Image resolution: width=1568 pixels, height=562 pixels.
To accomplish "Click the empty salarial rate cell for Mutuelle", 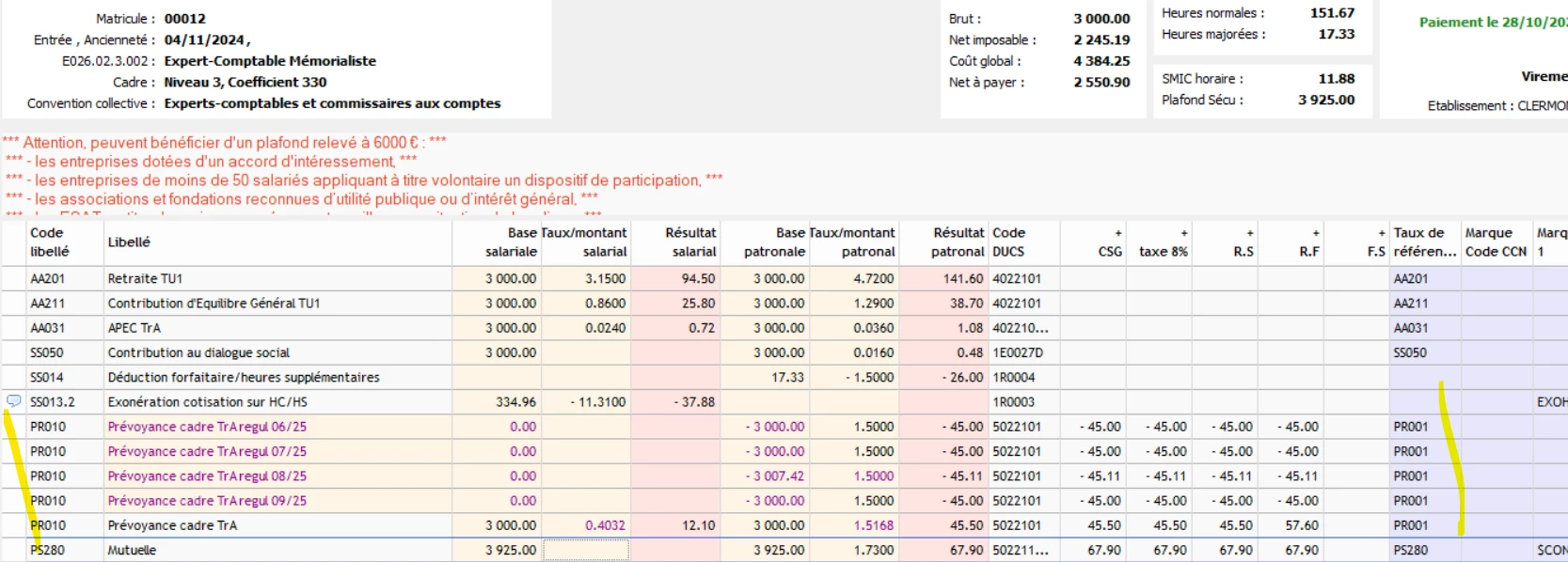I will click(x=585, y=550).
